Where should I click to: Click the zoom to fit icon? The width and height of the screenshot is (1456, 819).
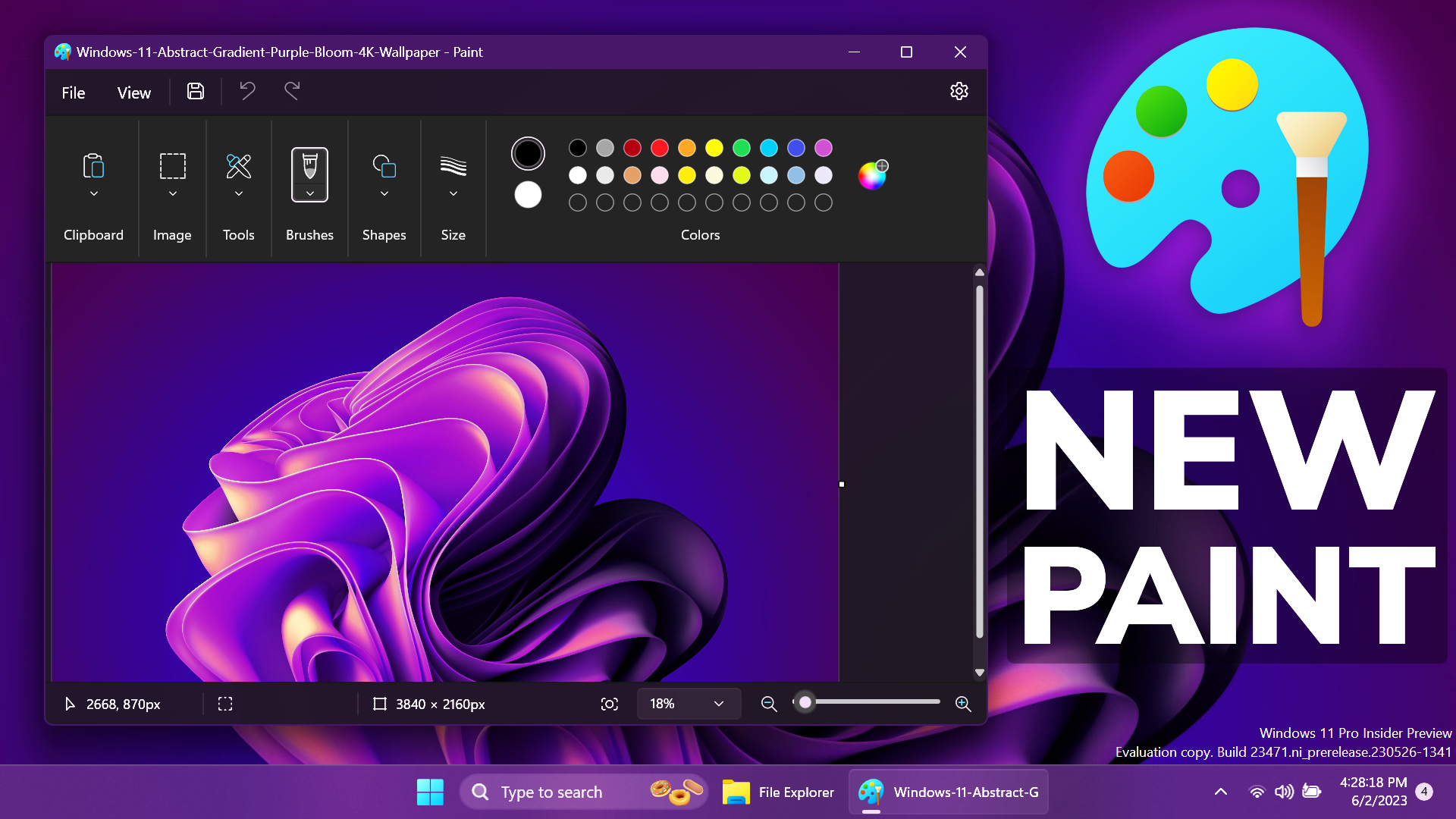[610, 704]
